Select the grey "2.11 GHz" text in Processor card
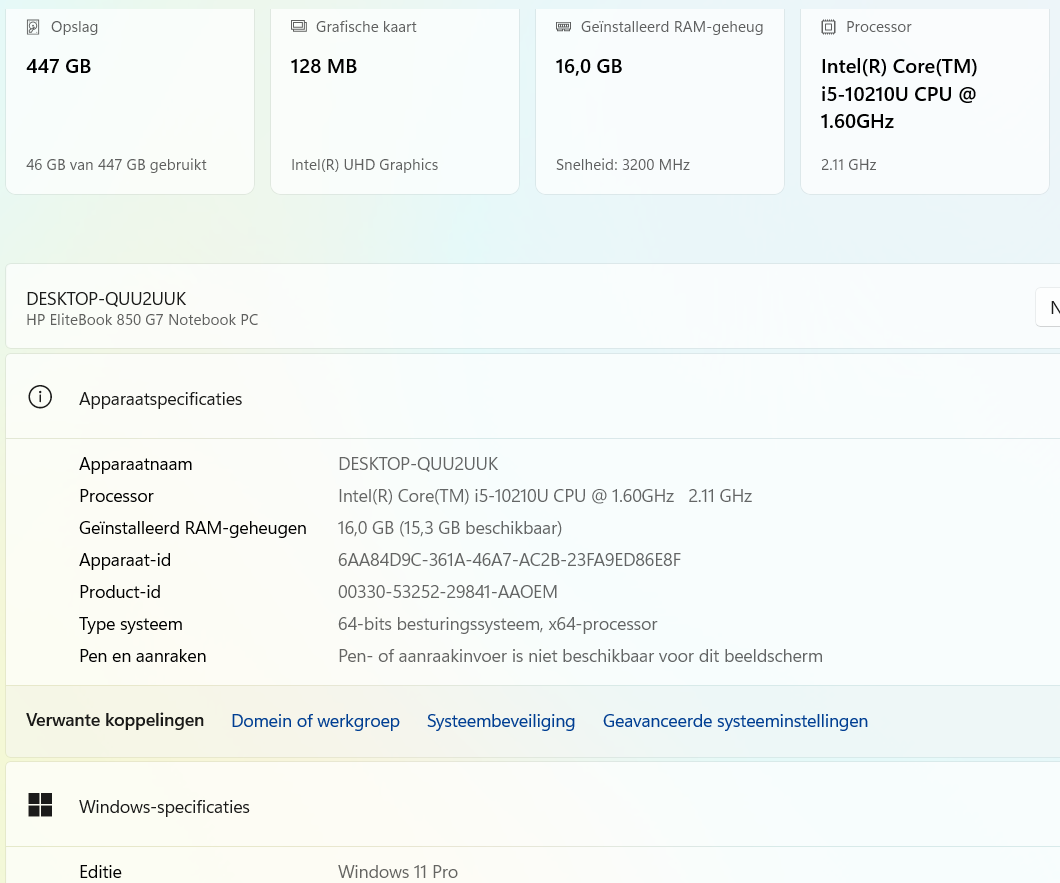Image resolution: width=1060 pixels, height=883 pixels. 848,165
